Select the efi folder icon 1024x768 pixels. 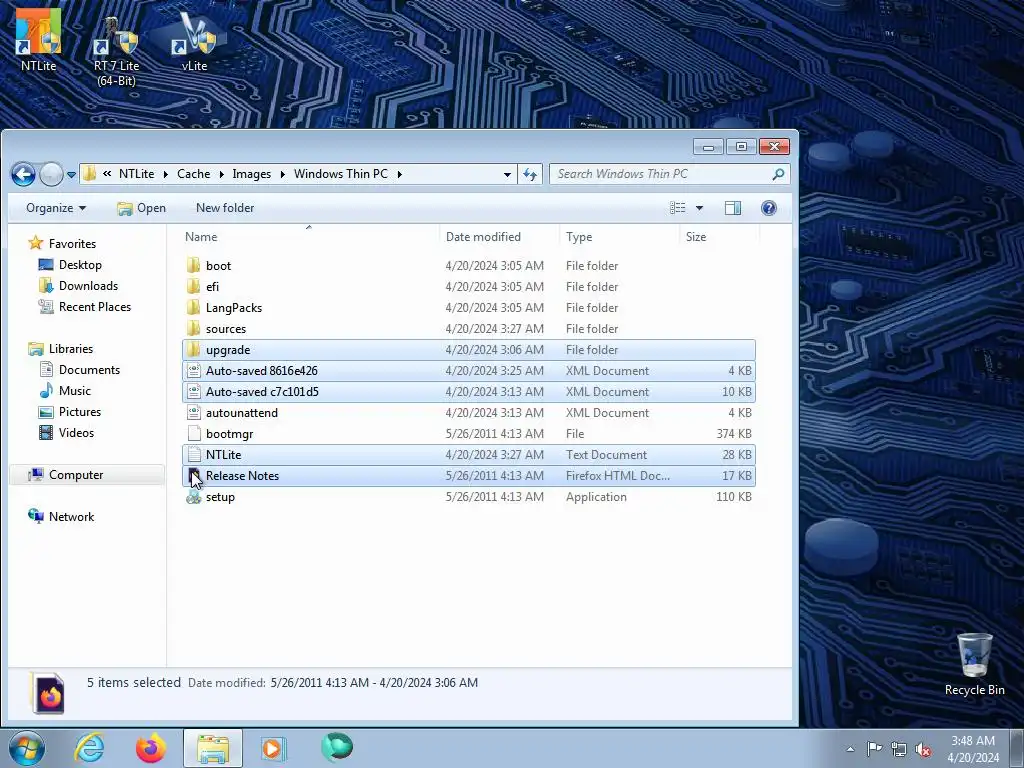pyautogui.click(x=193, y=287)
